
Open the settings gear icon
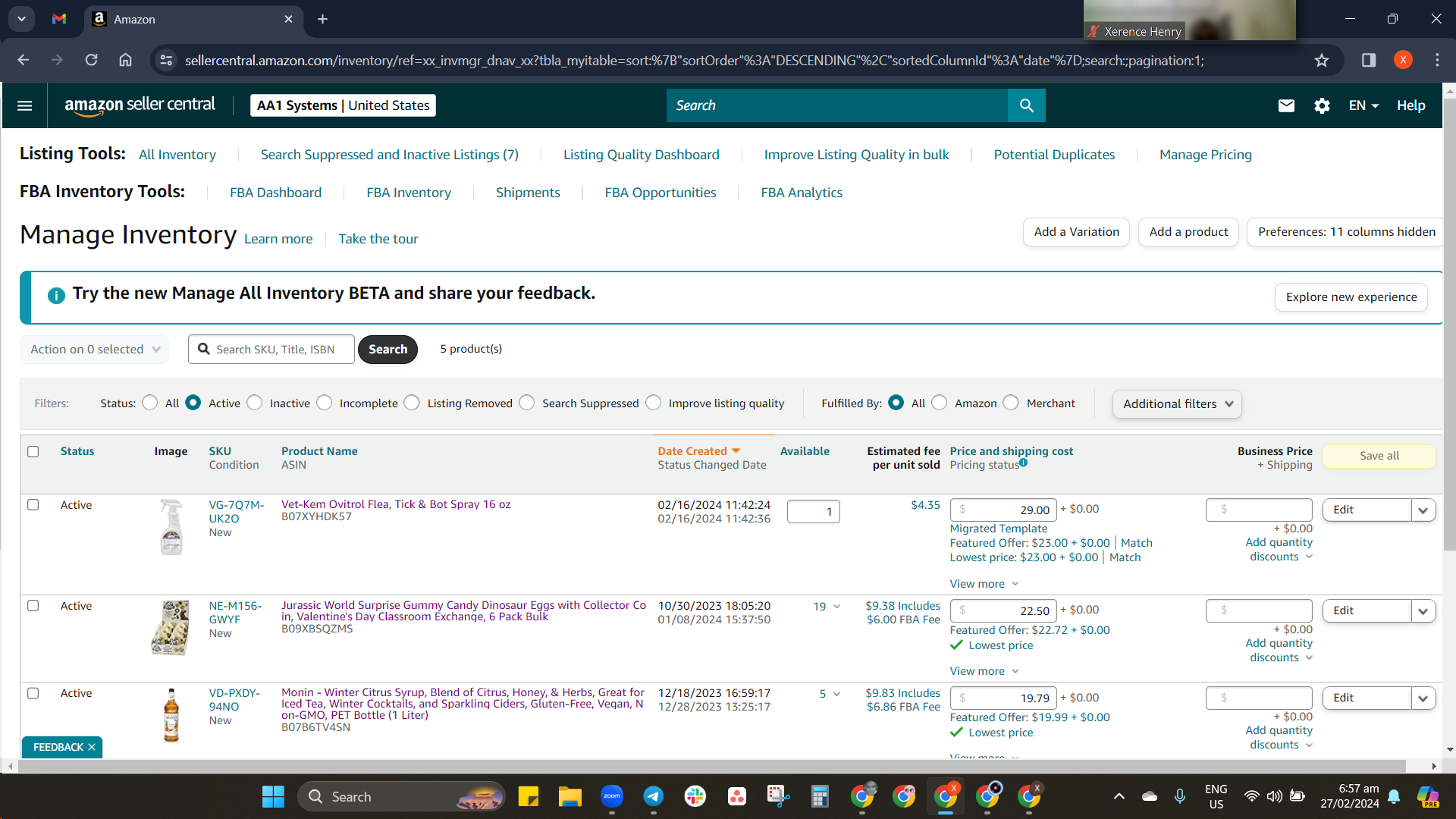(1322, 105)
